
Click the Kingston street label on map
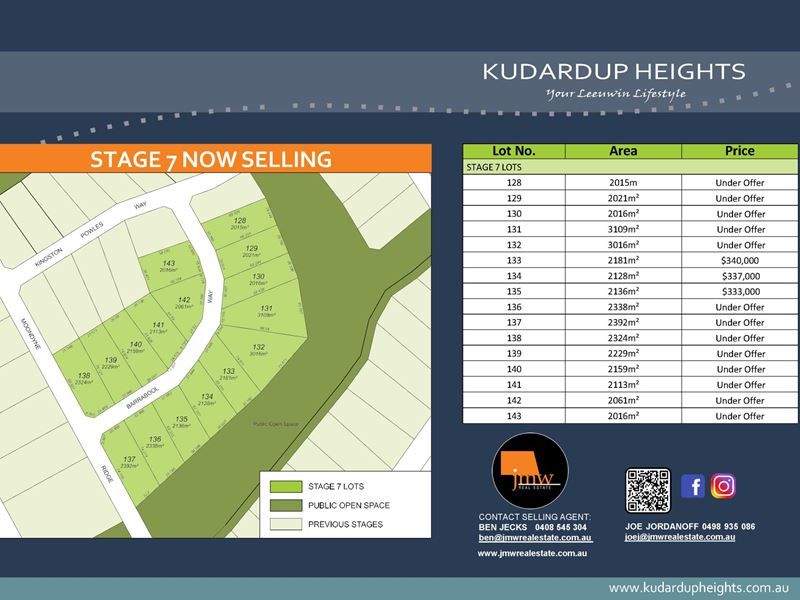click(49, 257)
